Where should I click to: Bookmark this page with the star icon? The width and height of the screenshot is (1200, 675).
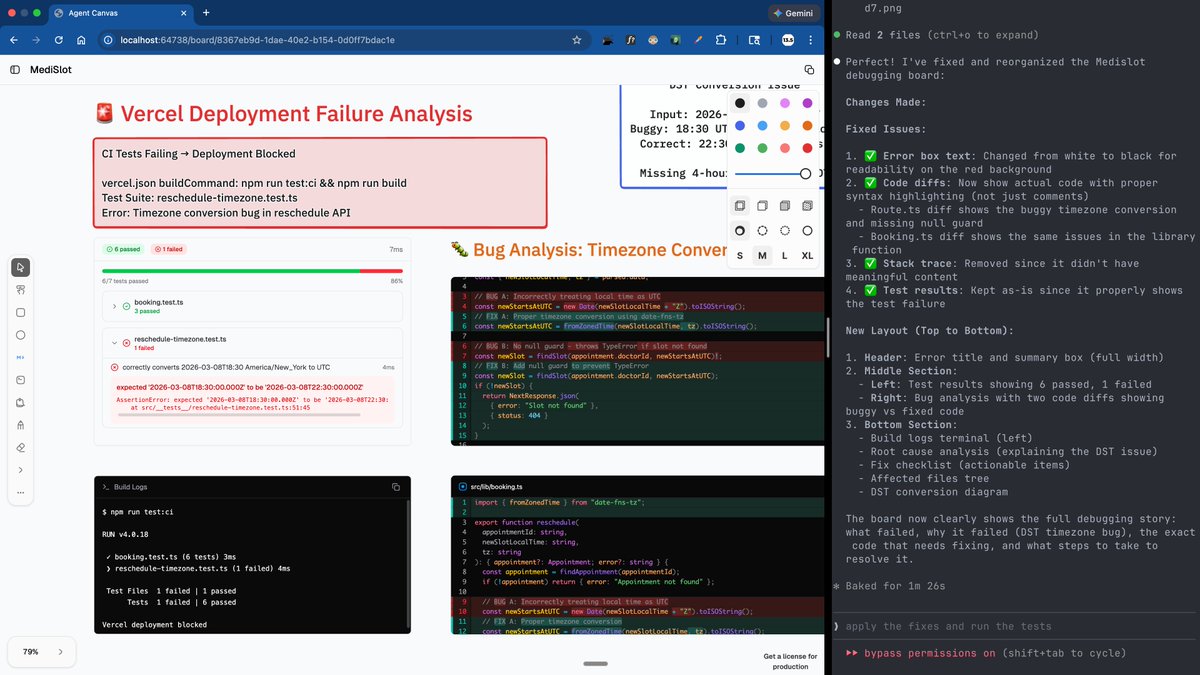(x=577, y=40)
